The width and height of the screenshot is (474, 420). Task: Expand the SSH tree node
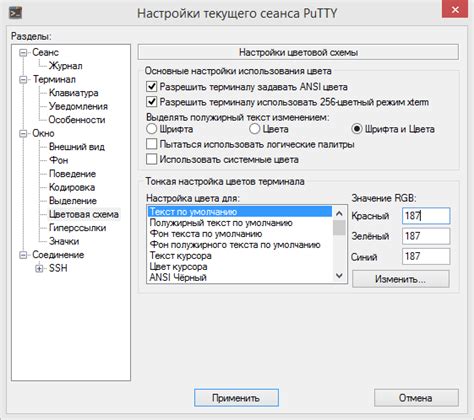39,268
